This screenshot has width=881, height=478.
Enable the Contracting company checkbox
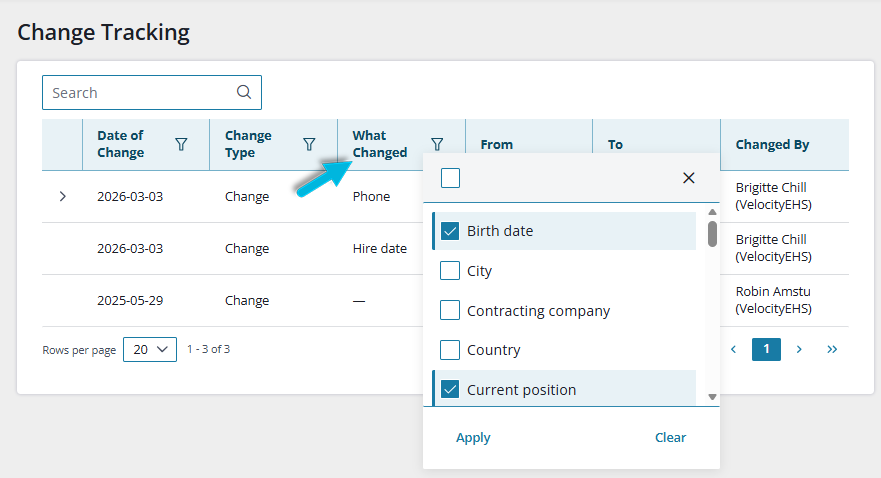click(x=450, y=310)
